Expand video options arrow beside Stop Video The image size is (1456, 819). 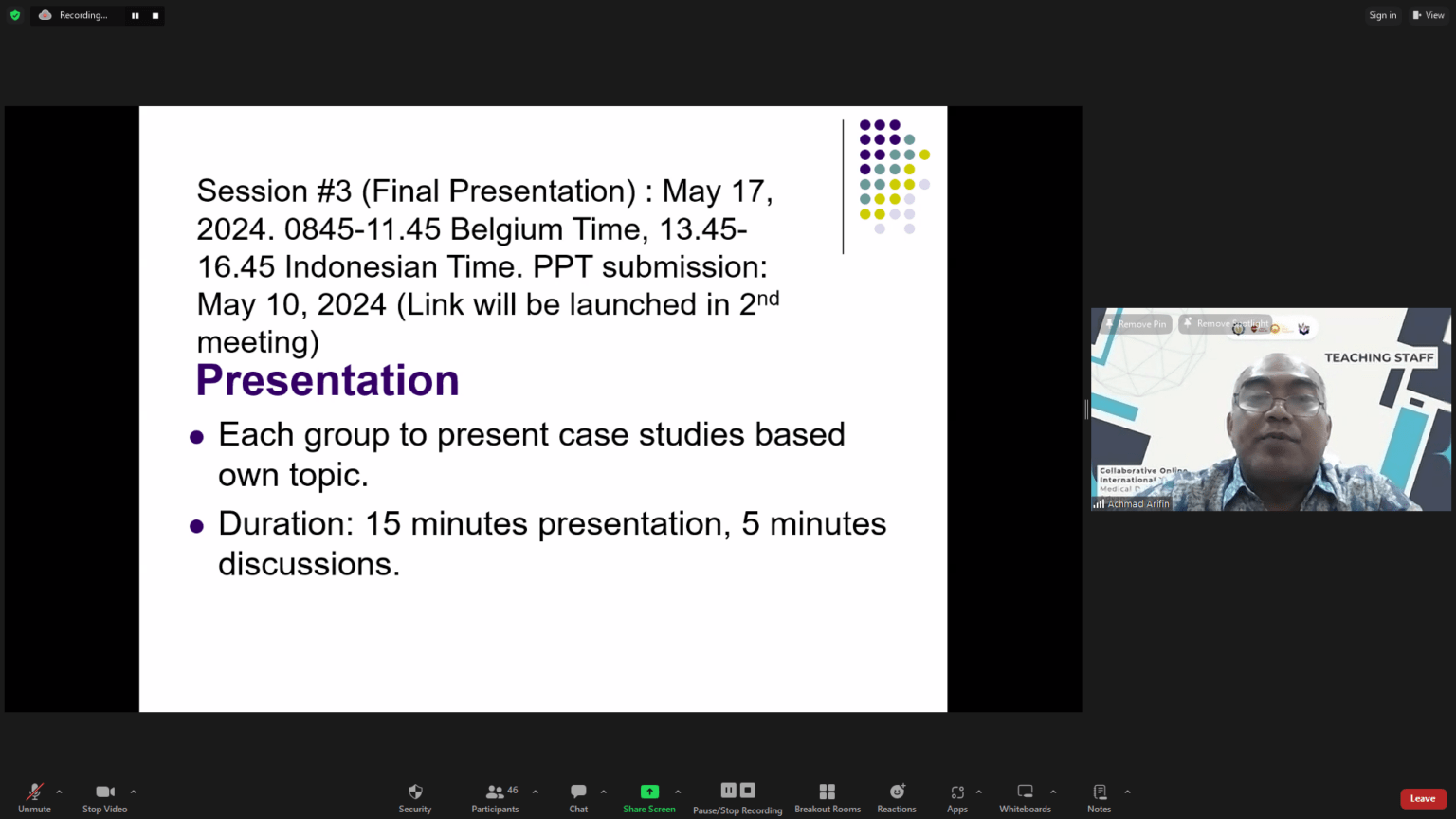tap(134, 792)
